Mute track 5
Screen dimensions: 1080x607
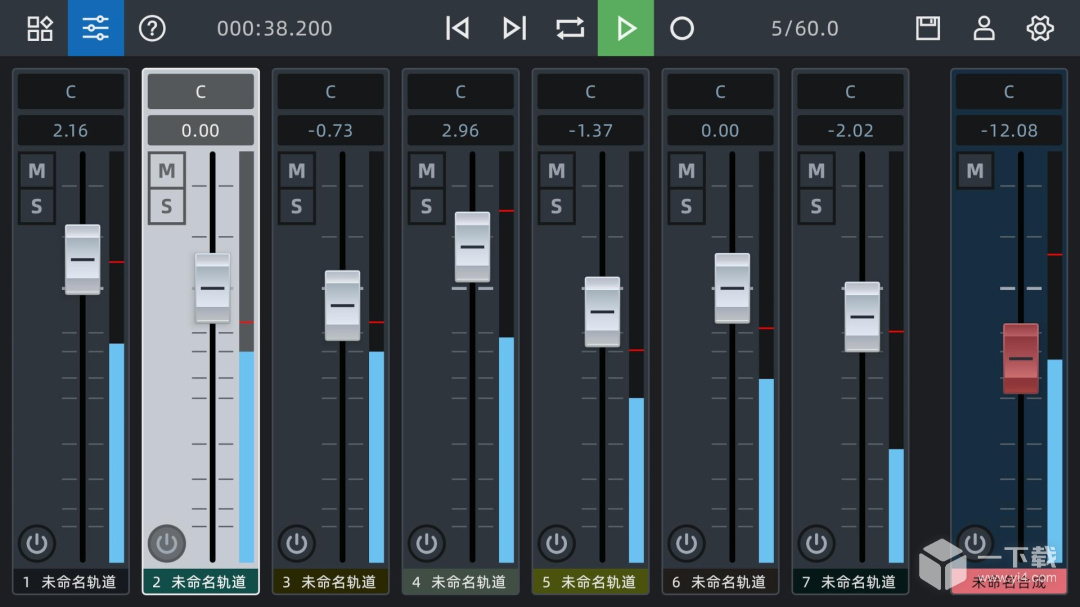(557, 170)
